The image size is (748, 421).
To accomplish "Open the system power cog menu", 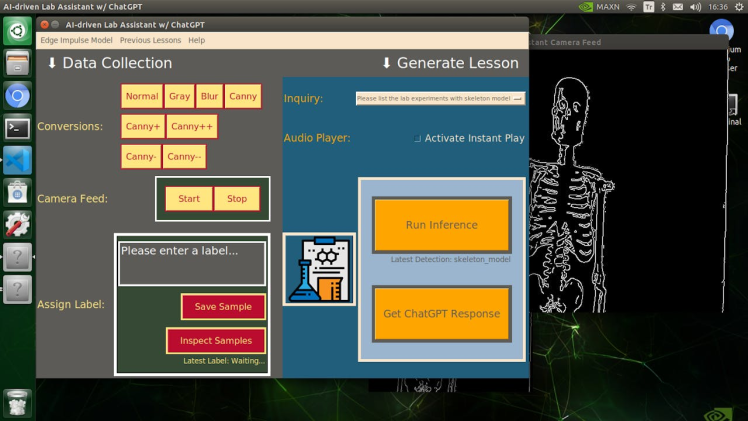I will (x=739, y=7).
